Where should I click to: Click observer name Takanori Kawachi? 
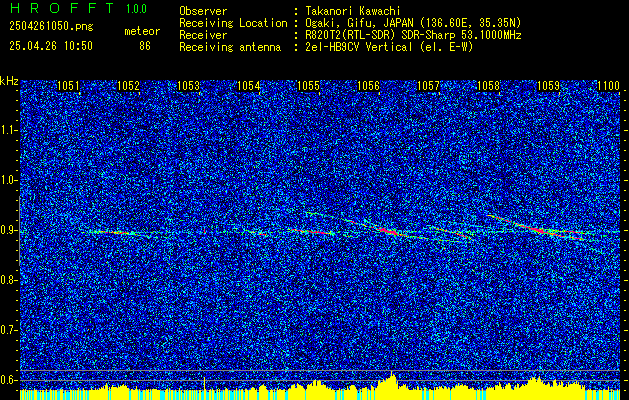tap(351, 11)
